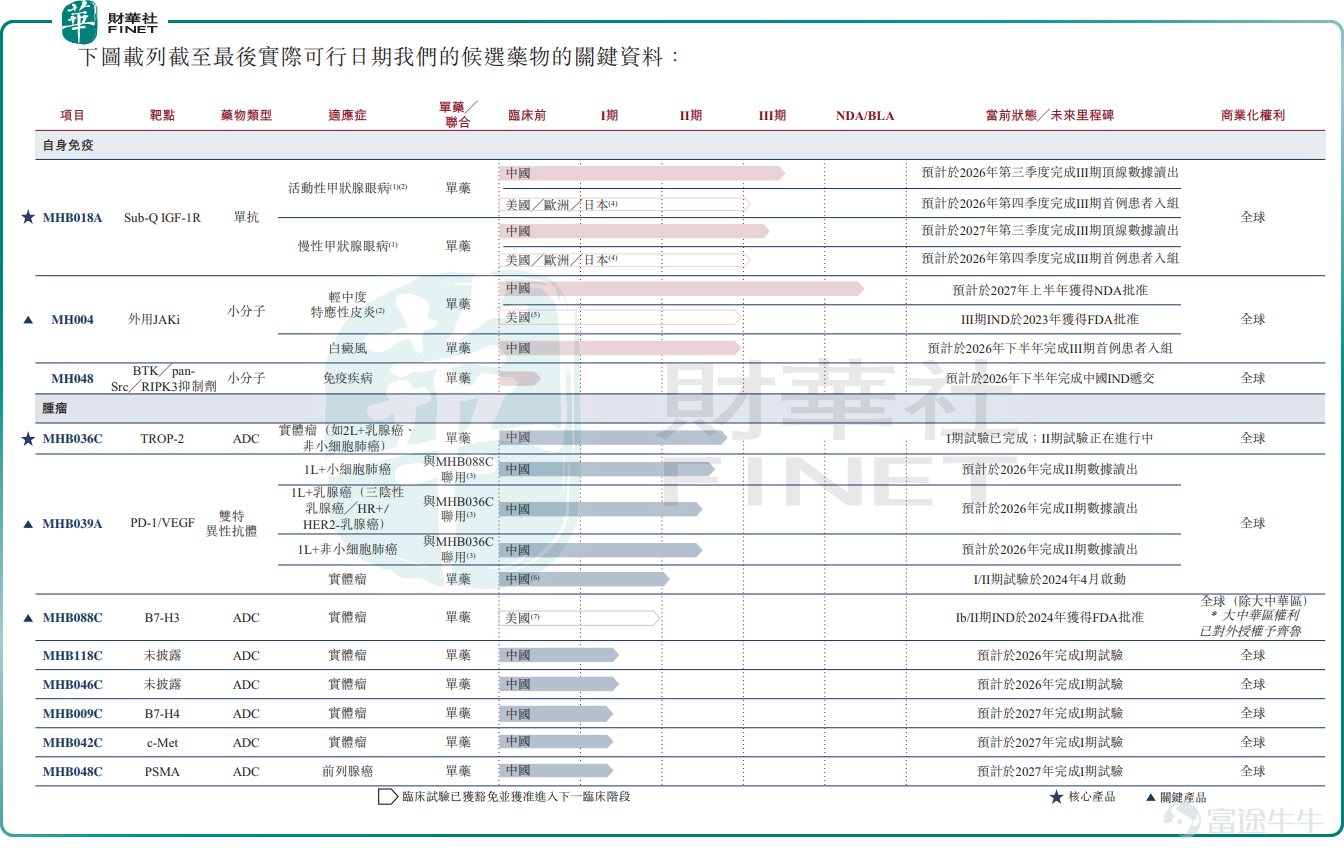Image resolution: width=1344 pixels, height=857 pixels.
Task: Select the 藥物類型 column header
Action: pos(246,116)
